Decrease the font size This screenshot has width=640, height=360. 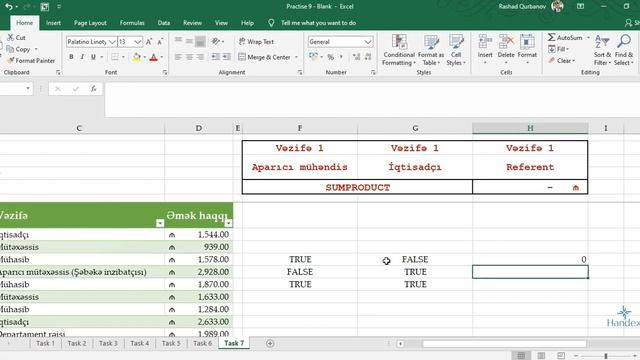160,42
